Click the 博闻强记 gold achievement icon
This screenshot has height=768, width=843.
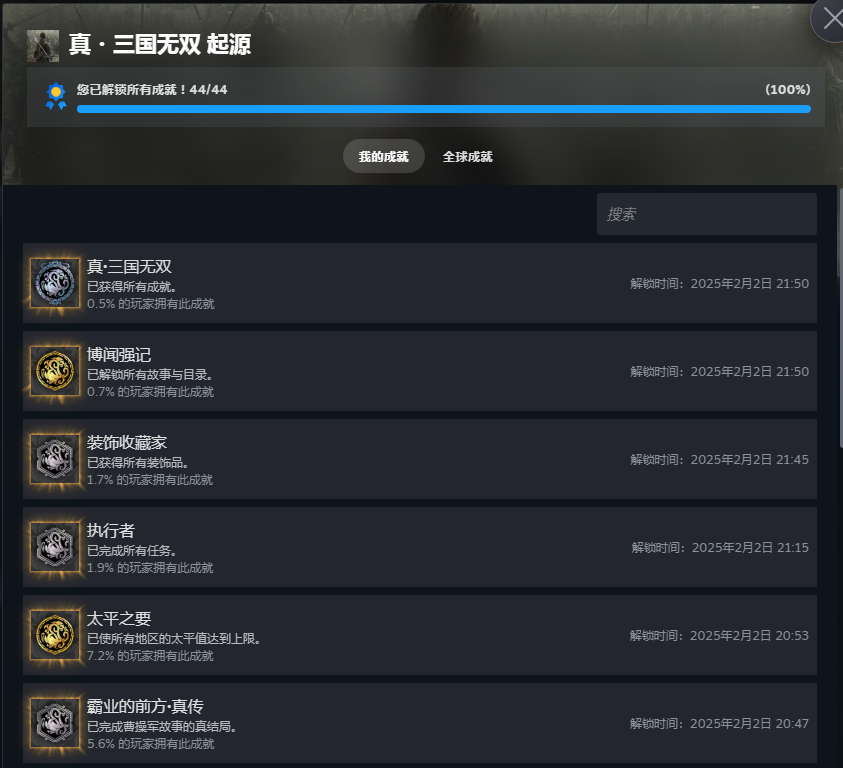pyautogui.click(x=55, y=371)
